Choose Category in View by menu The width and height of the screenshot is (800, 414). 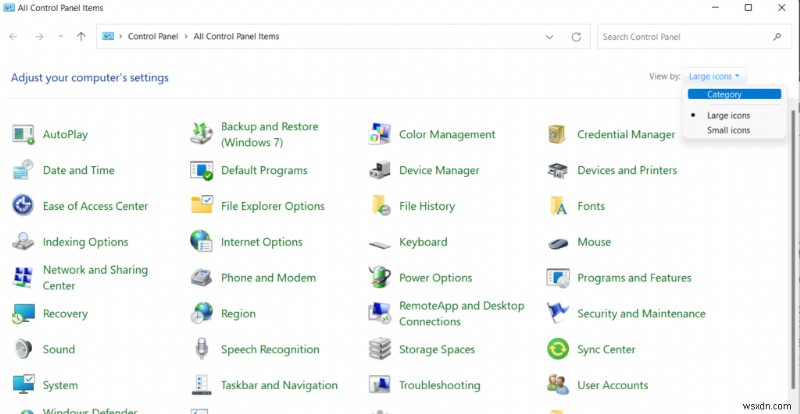[x=734, y=94]
